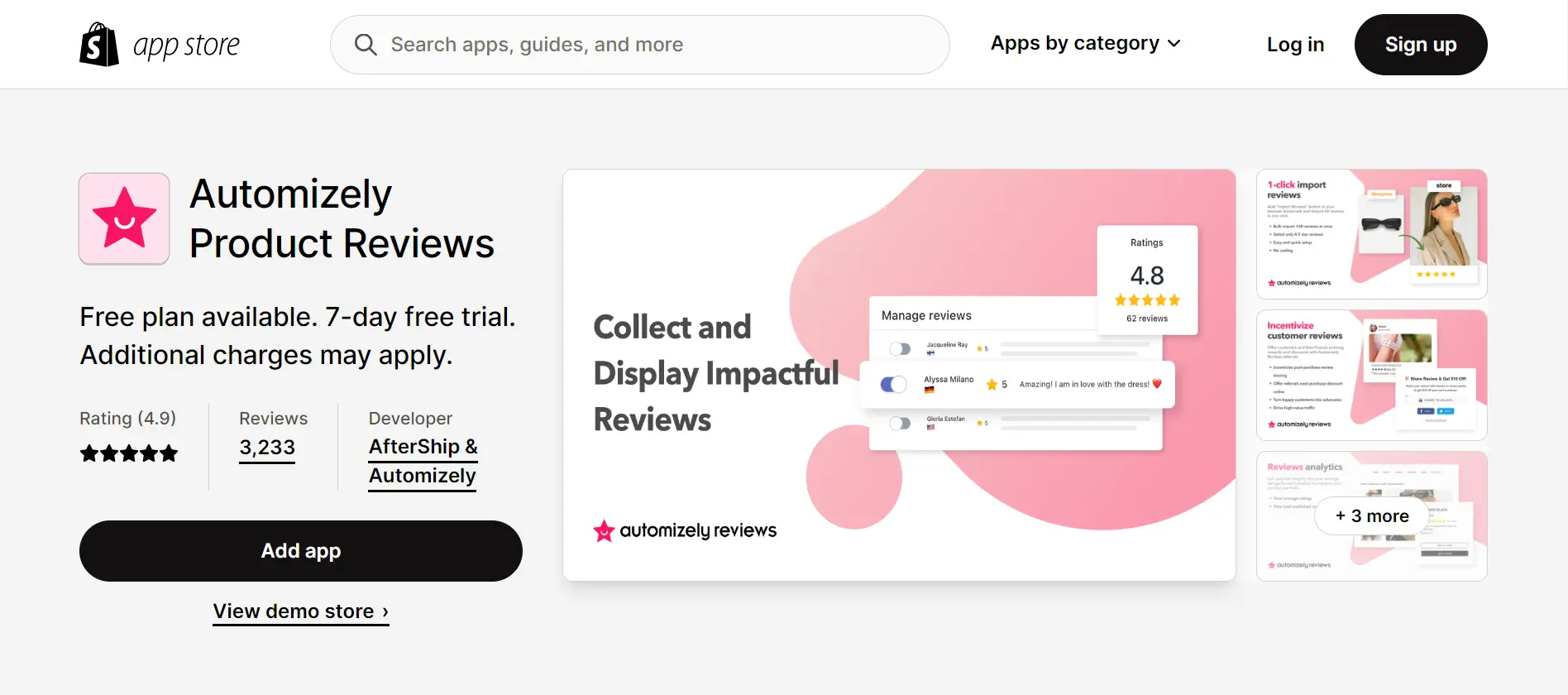Toggle the Alyssa Milano review switch
Viewport: 1568px width, 695px height.
tap(893, 385)
